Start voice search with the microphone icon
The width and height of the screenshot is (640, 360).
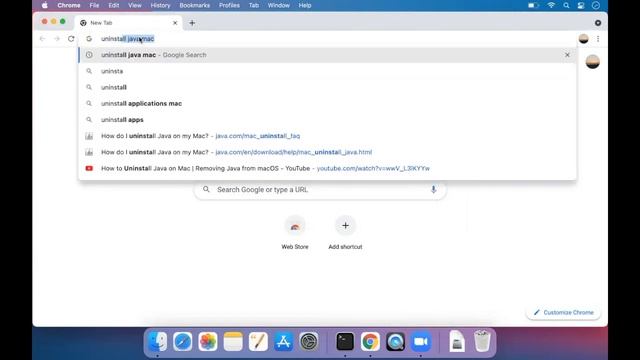[433, 189]
